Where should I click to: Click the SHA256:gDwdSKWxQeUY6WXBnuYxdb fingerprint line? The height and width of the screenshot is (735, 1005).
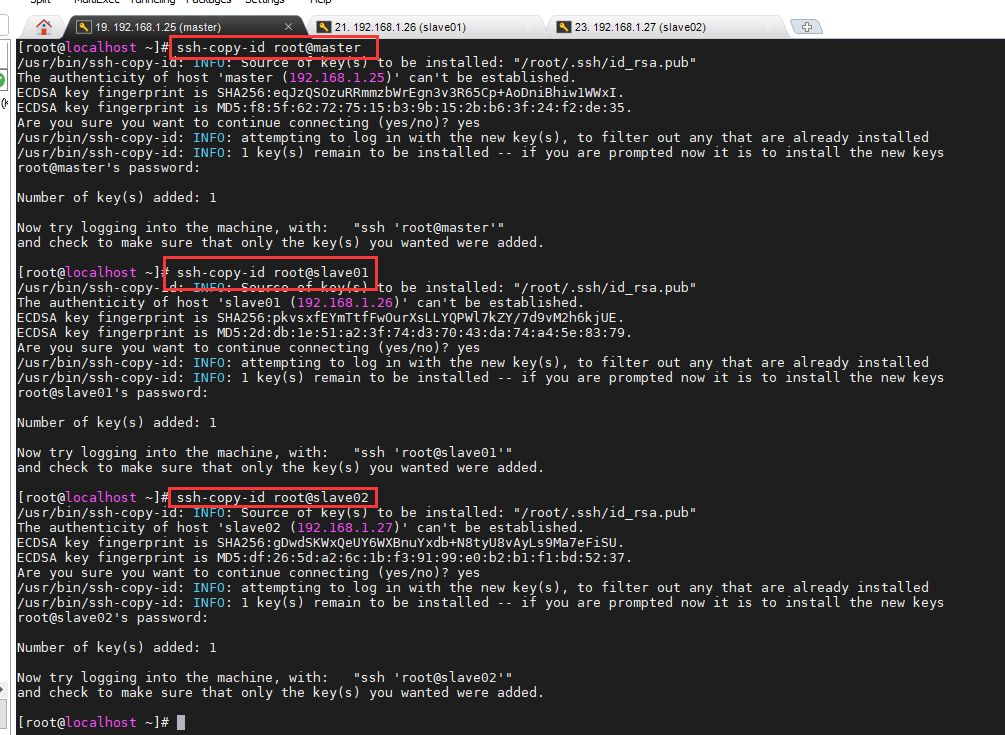coord(320,542)
